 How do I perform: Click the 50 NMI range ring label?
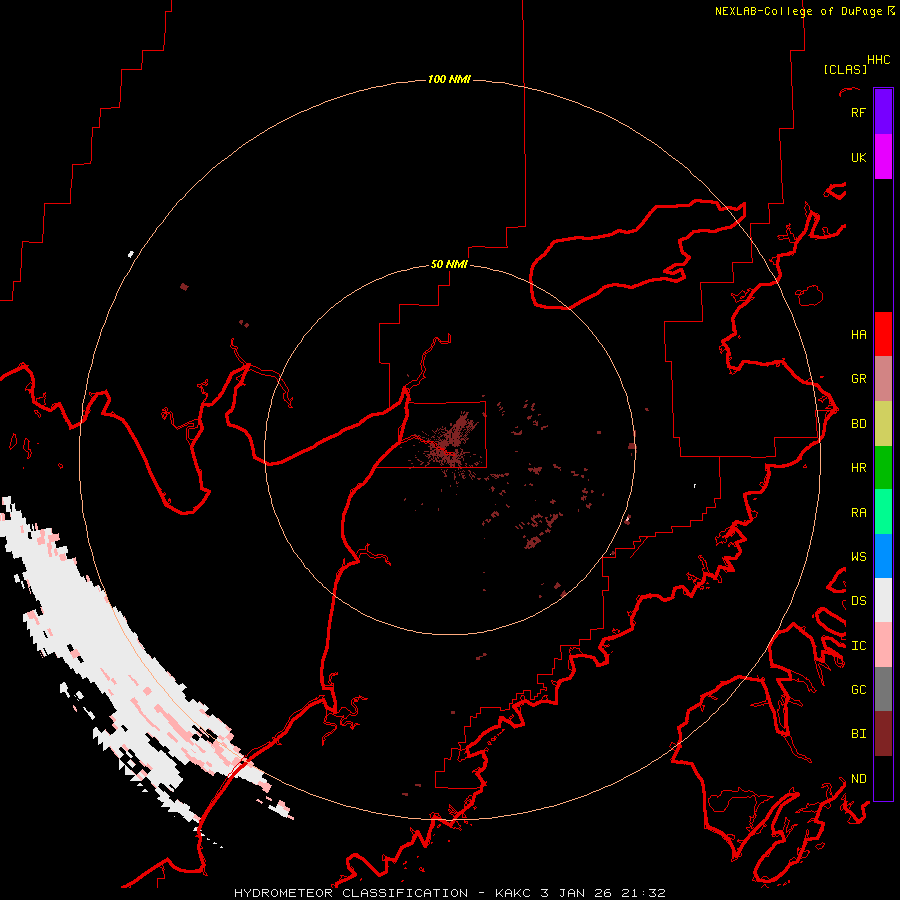point(449,265)
